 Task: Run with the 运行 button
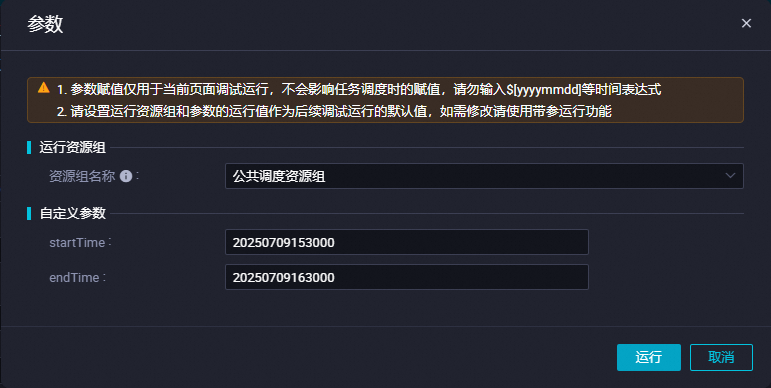649,358
